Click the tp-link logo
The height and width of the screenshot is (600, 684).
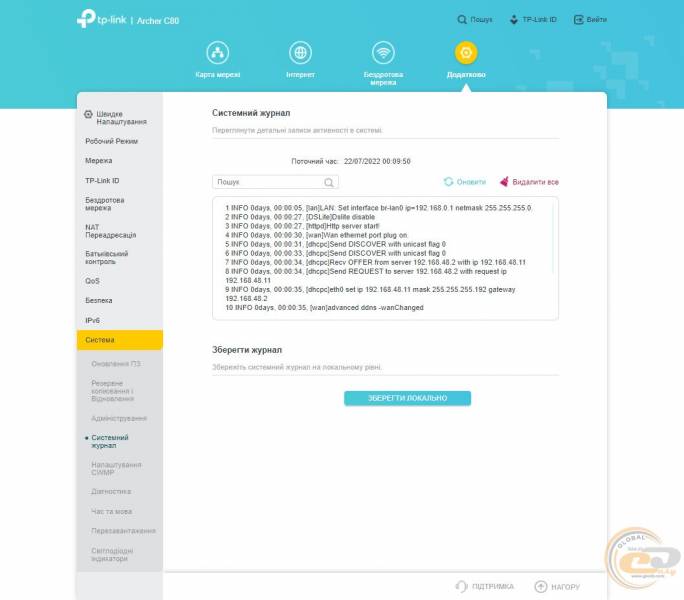102,19
